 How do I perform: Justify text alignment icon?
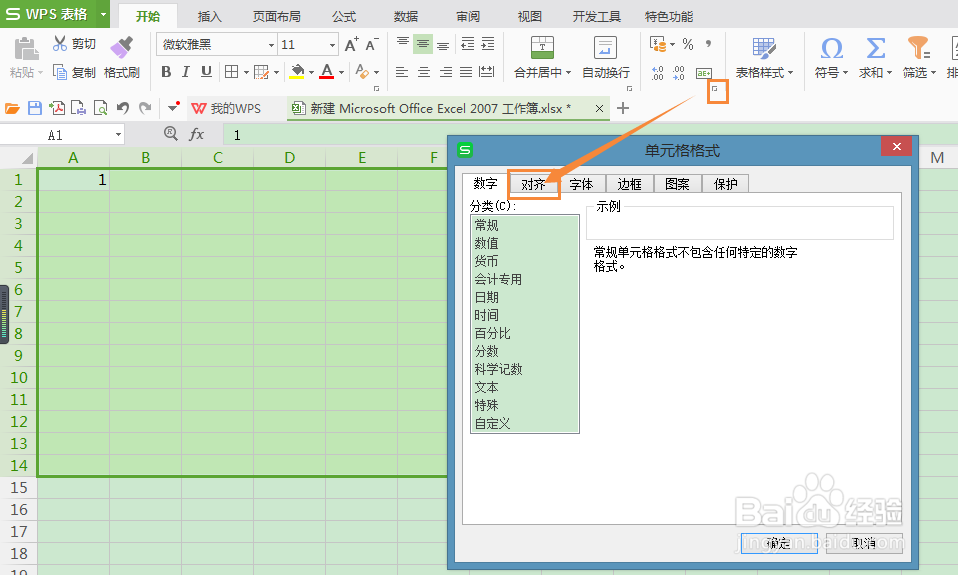(466, 72)
